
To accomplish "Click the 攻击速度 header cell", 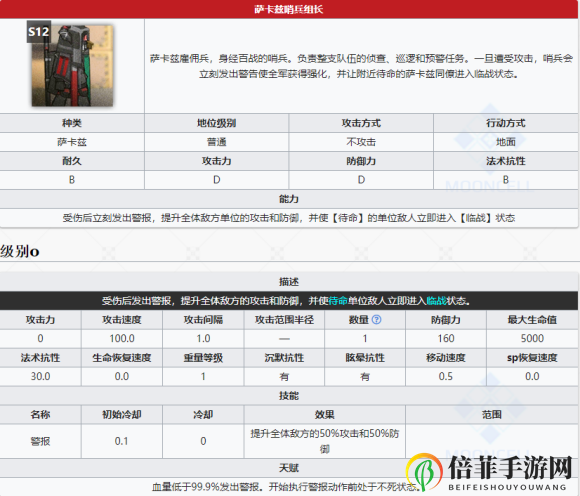I will click(122, 320).
